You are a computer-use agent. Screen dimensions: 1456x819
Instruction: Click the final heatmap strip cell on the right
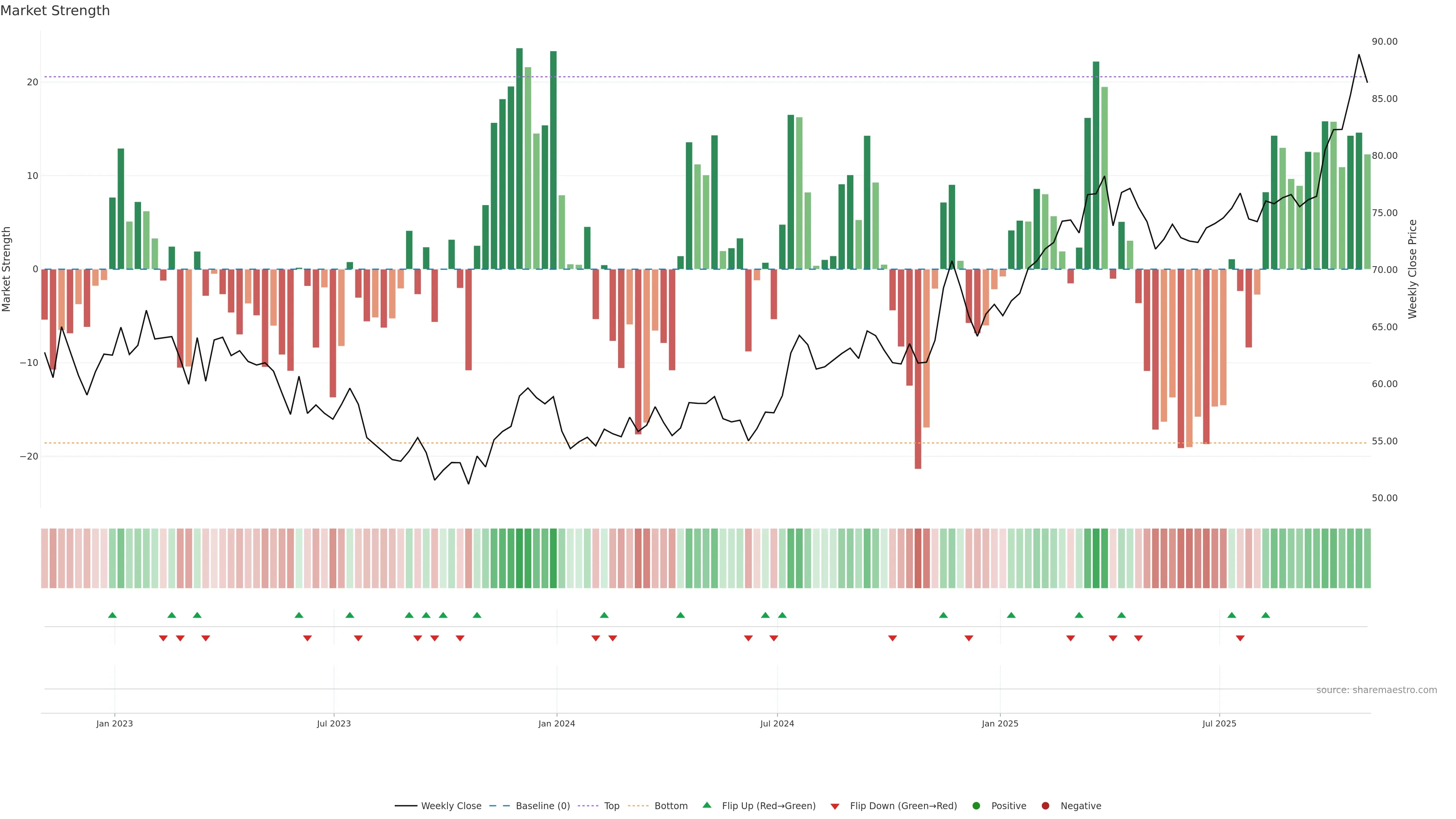[x=1367, y=558]
